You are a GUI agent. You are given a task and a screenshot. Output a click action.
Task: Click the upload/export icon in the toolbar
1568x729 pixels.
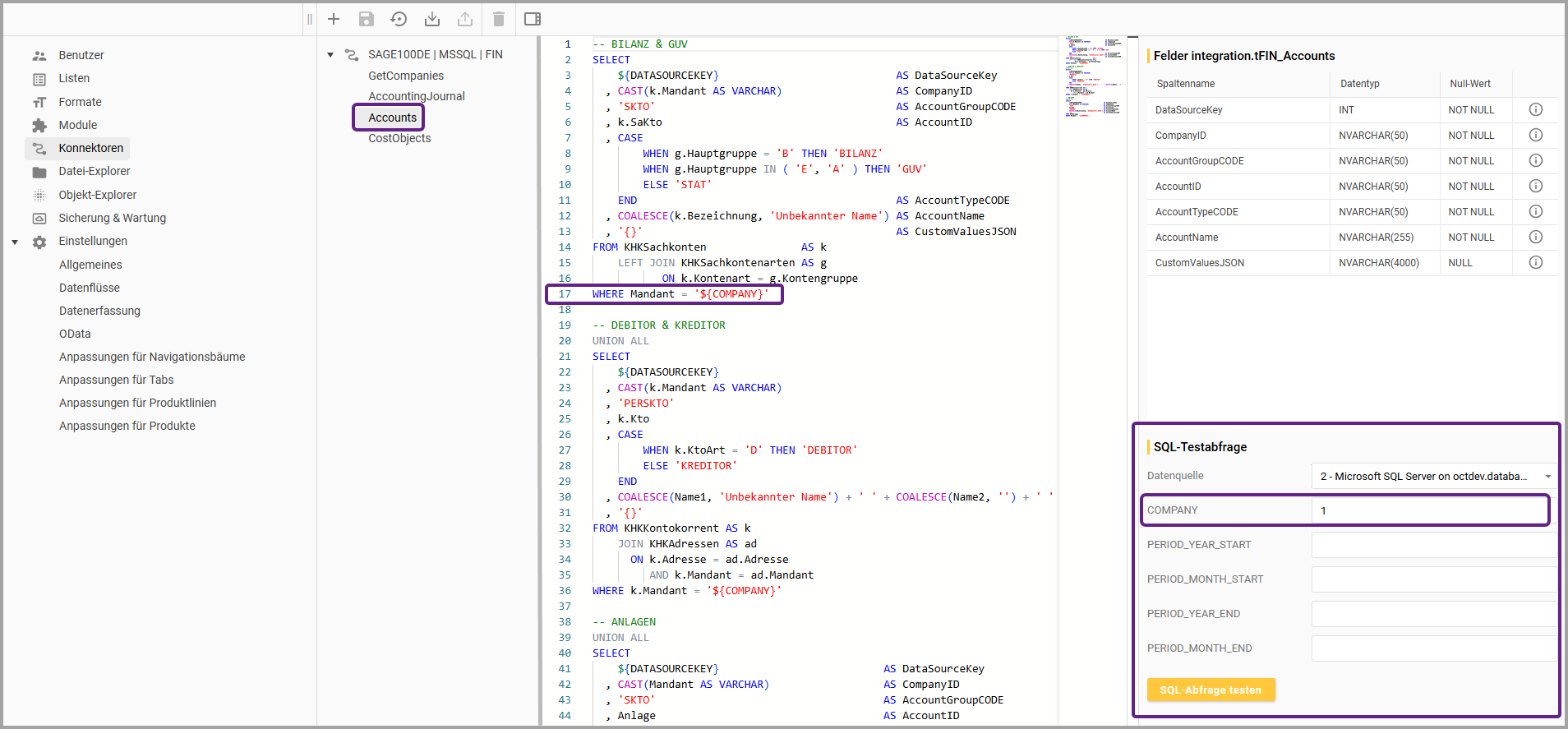click(465, 19)
